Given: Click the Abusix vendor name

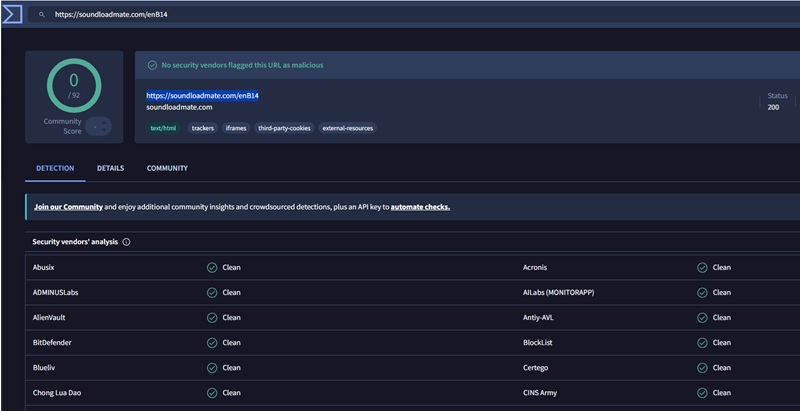Looking at the screenshot, I should click(x=43, y=268).
